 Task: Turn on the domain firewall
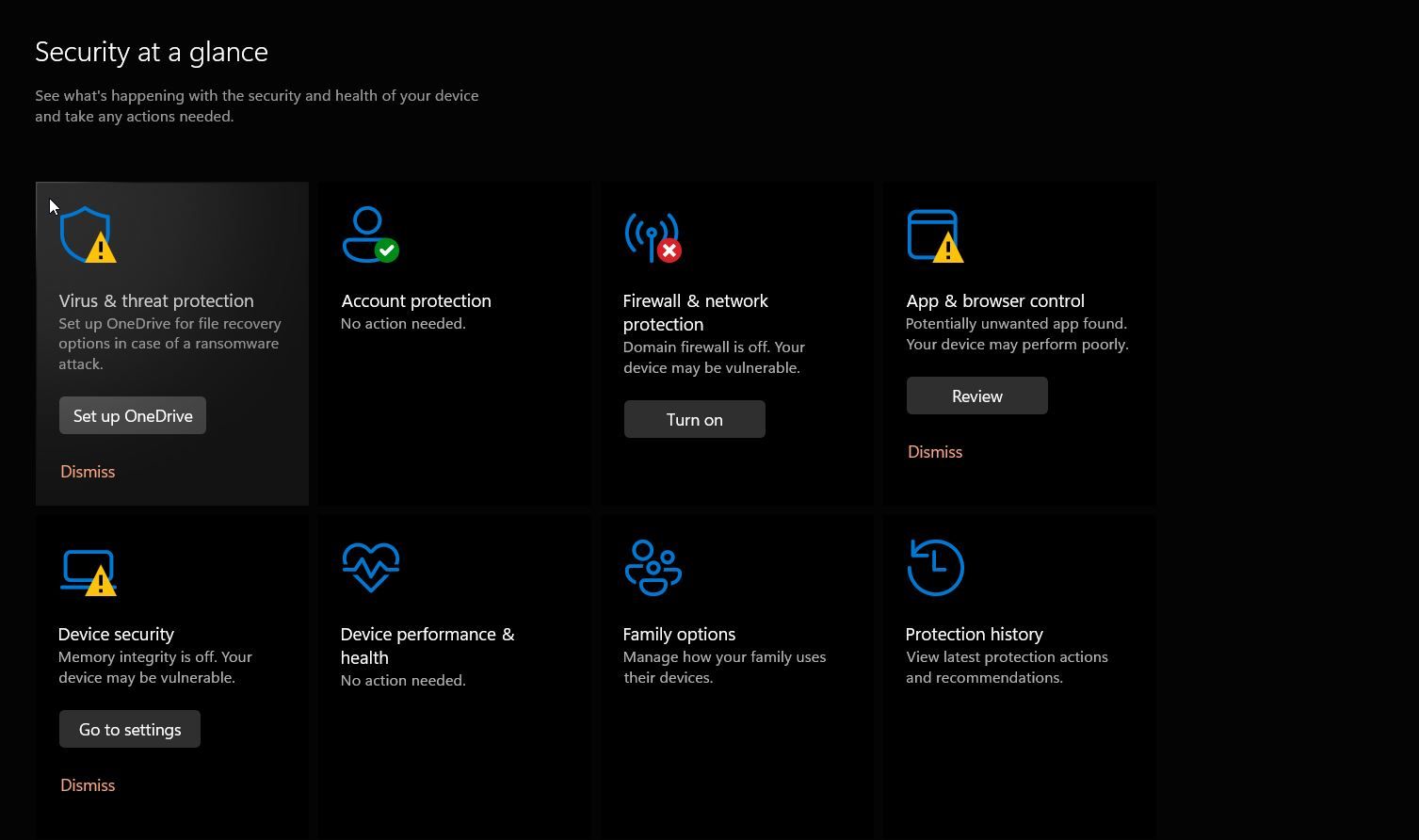(x=694, y=419)
